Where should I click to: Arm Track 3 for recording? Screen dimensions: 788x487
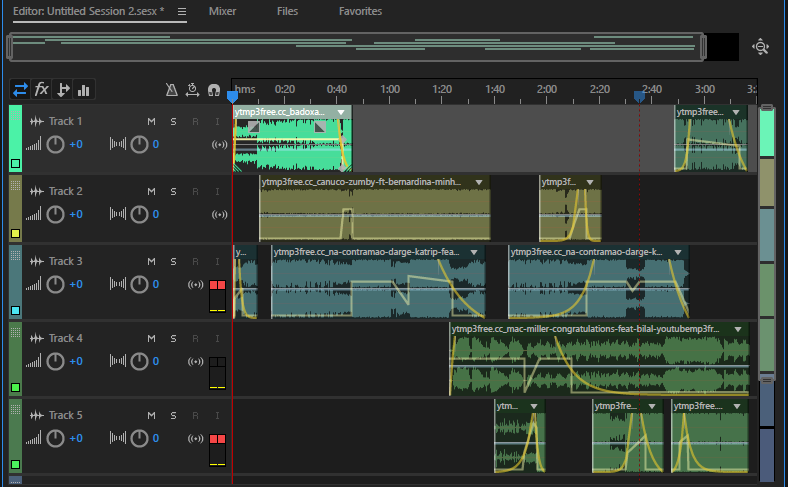tap(196, 261)
